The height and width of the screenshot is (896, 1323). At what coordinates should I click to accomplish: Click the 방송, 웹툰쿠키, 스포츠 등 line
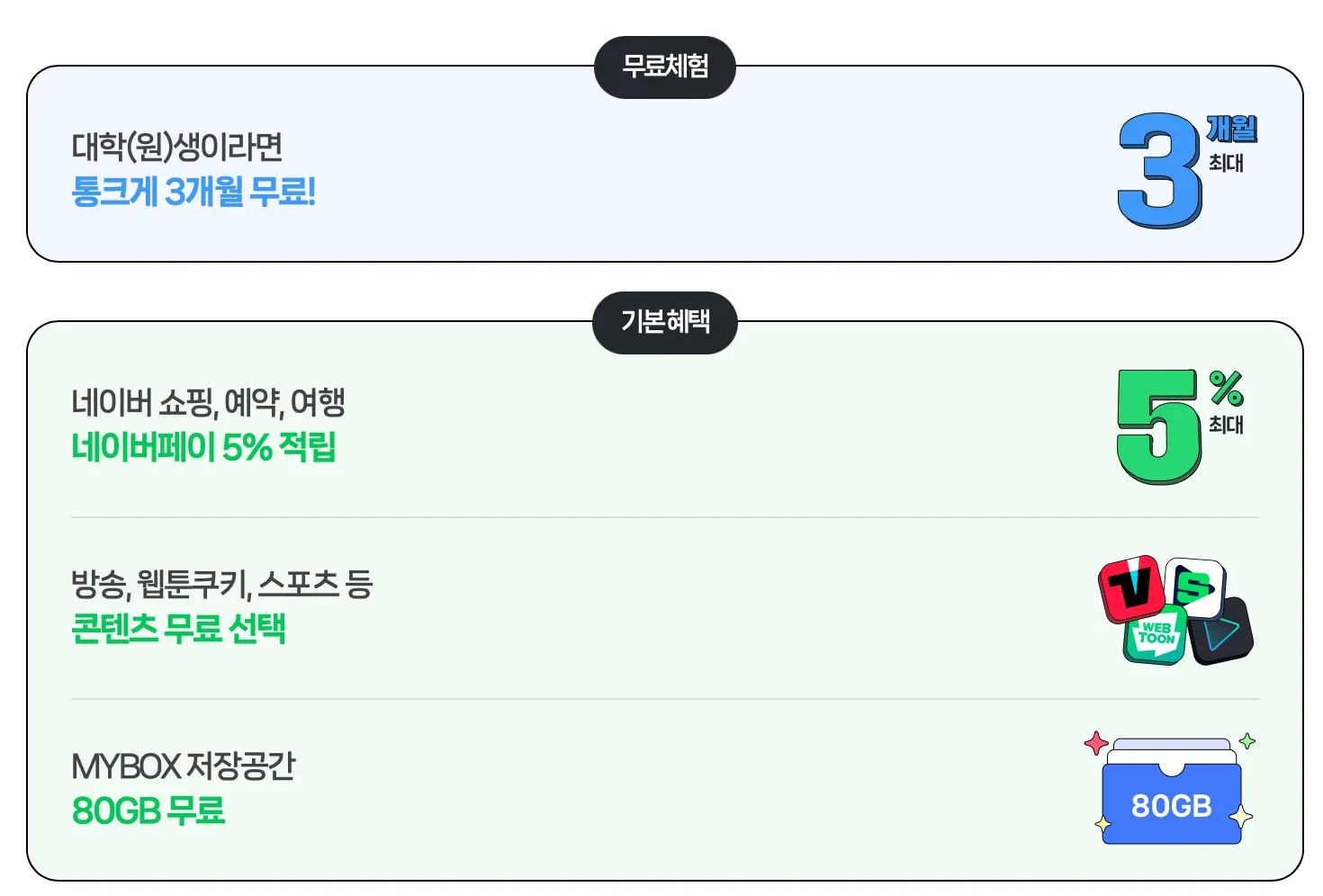(x=221, y=585)
